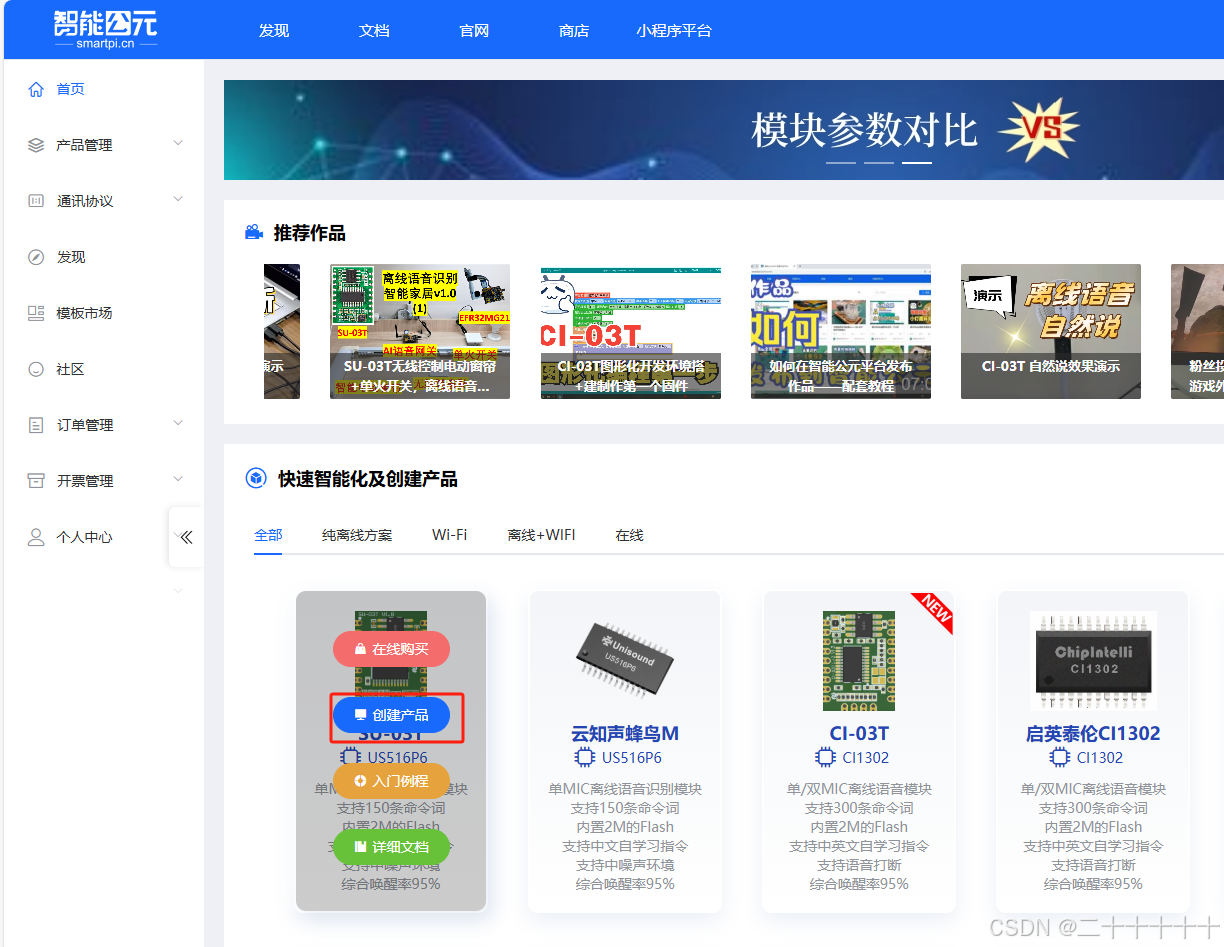Viewport: 1224px width, 947px height.
Task: Click the 发现 compass icon in sidebar
Action: [36, 257]
